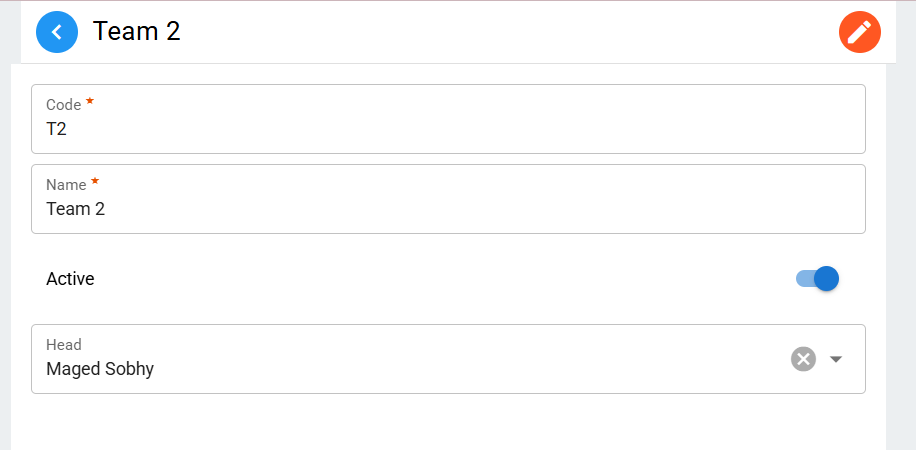Expand the Head dropdown arrow
The height and width of the screenshot is (450, 916).
836,359
